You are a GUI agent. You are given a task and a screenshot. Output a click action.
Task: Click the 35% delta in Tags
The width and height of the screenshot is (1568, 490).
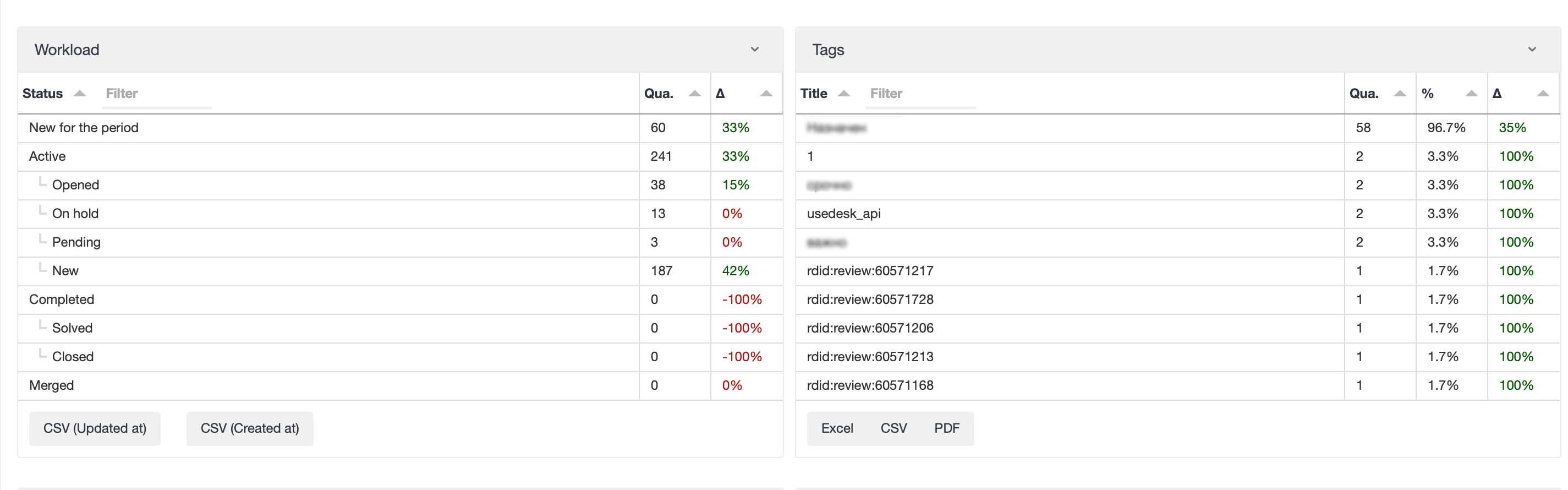click(1512, 128)
